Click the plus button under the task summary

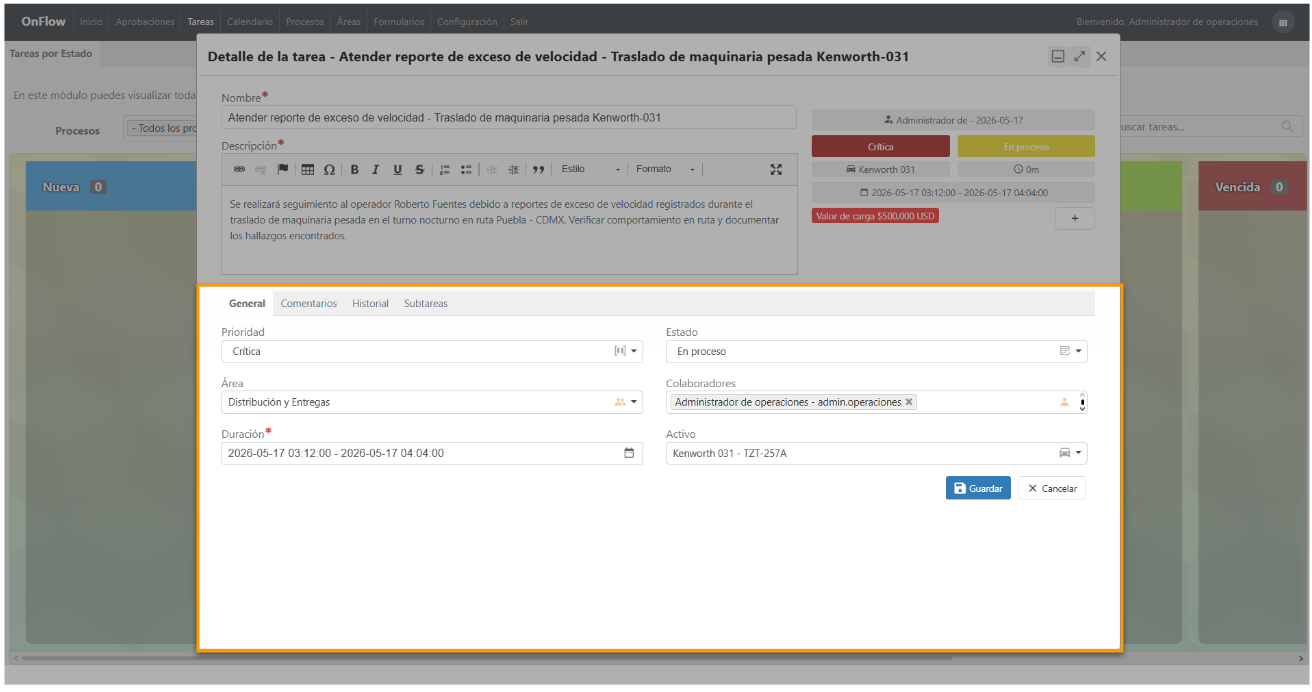coord(1075,219)
